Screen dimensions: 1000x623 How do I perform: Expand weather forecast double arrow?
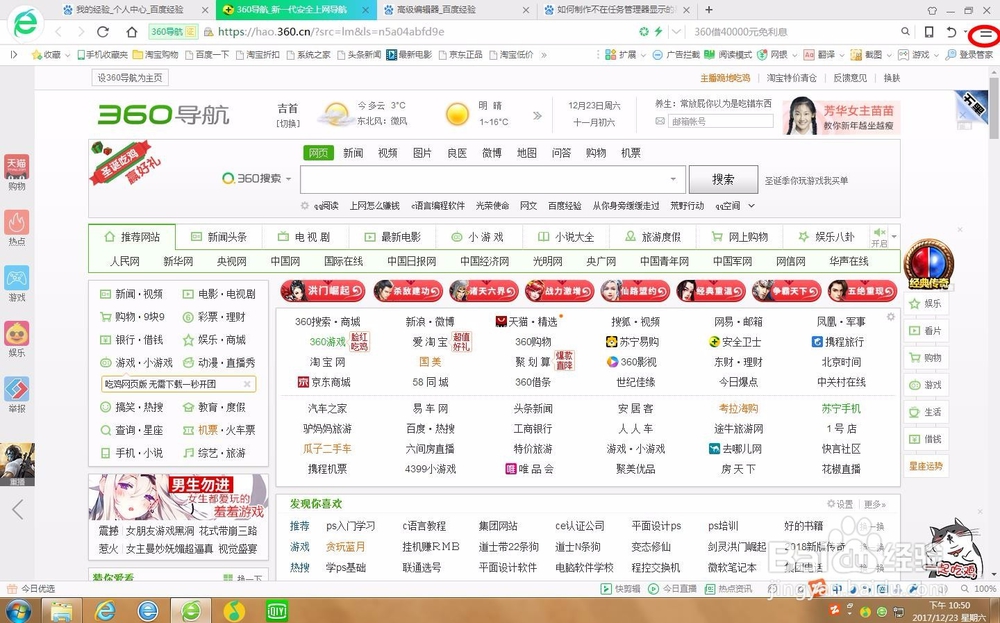pos(537,115)
